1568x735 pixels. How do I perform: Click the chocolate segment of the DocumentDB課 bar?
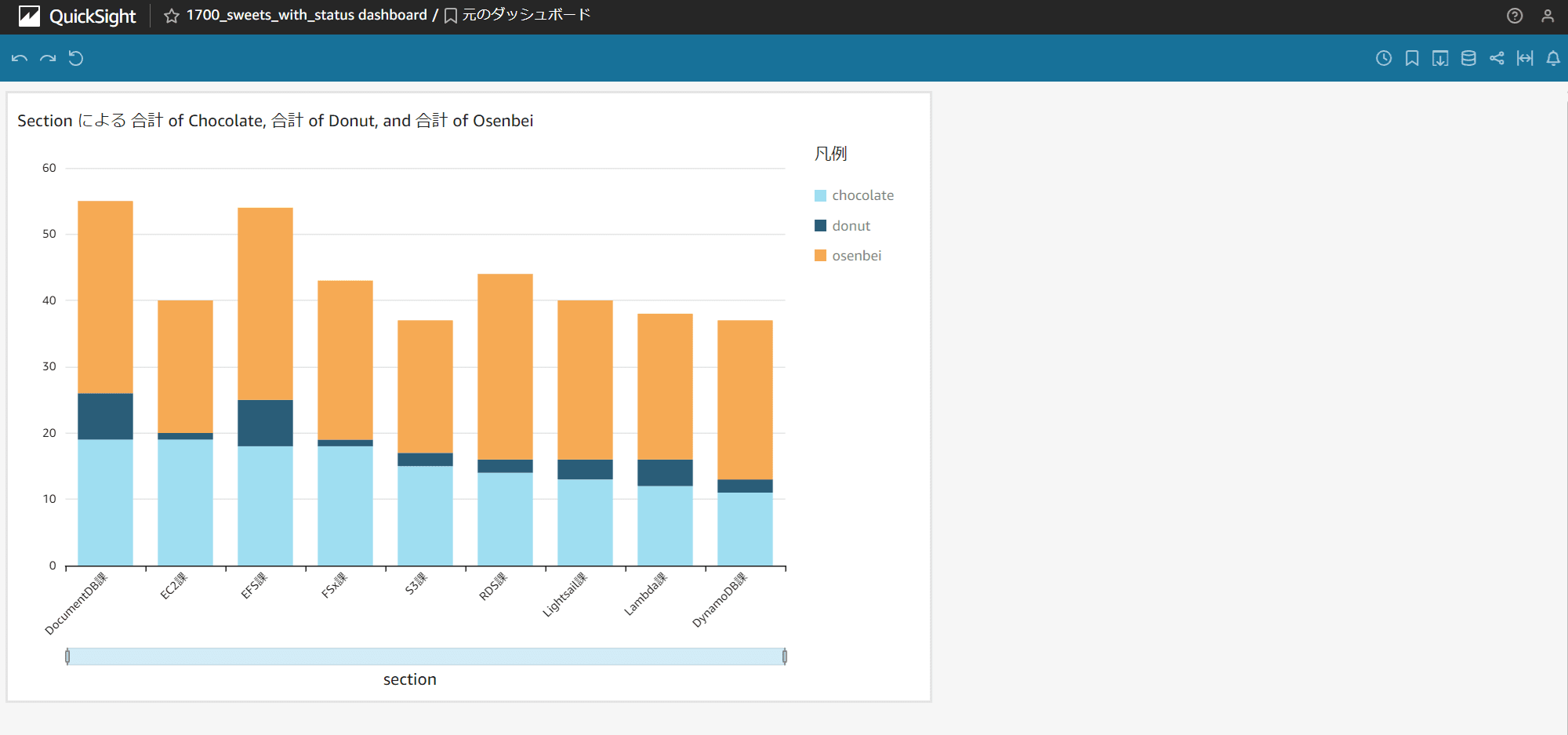[105, 503]
